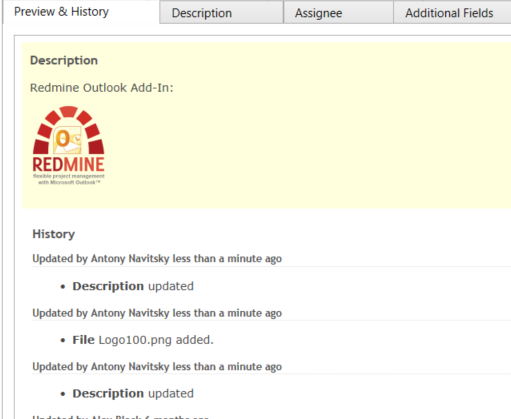
Task: Click the partially visible update entry at bottom
Action: (120, 417)
